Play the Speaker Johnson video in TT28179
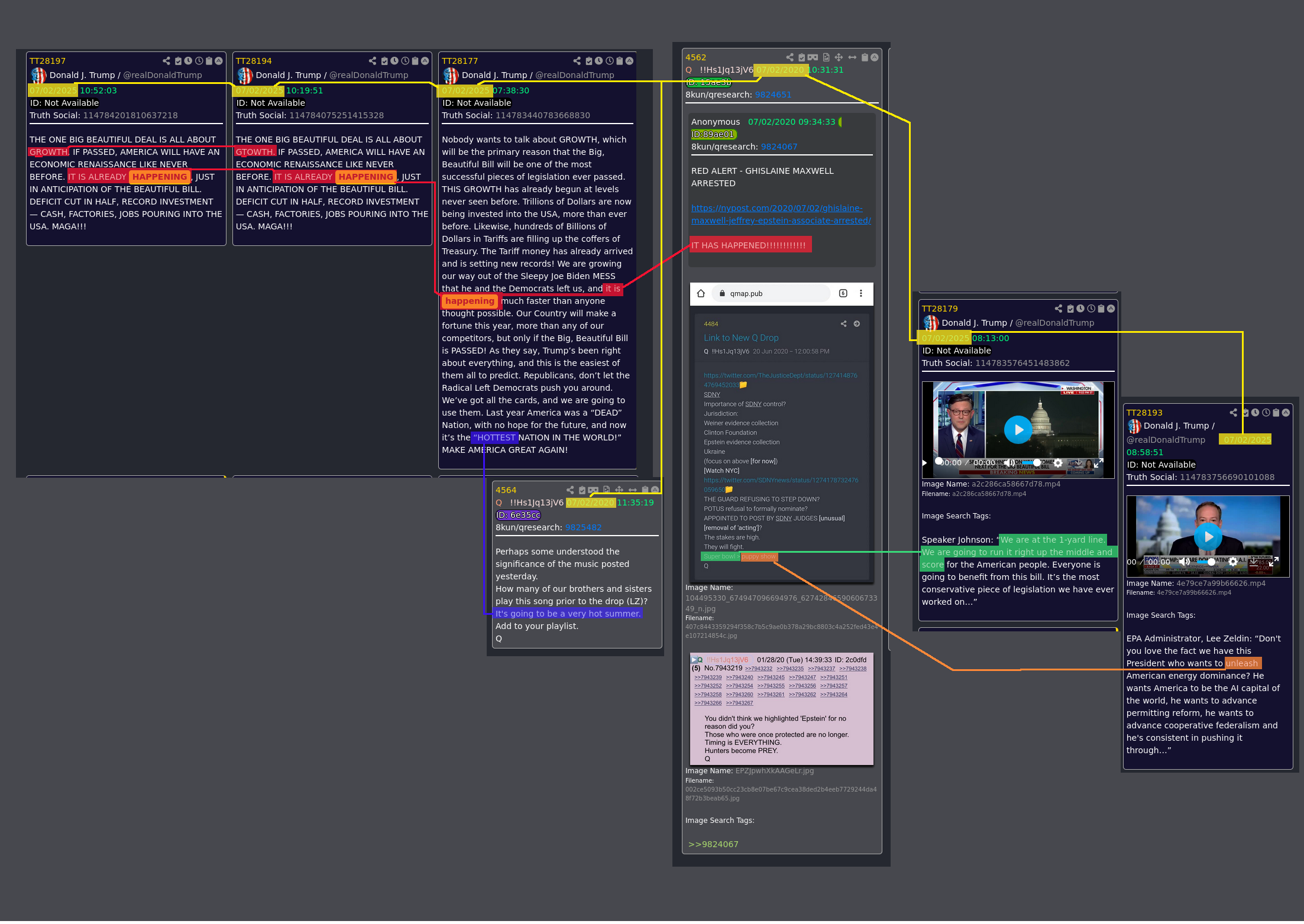The height and width of the screenshot is (924, 1304). click(x=1018, y=430)
